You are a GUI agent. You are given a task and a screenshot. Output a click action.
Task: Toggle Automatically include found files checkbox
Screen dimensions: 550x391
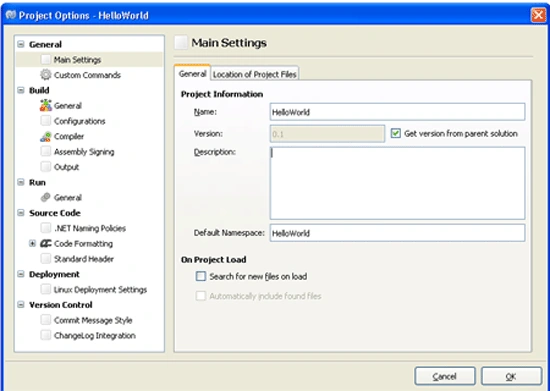pos(201,296)
